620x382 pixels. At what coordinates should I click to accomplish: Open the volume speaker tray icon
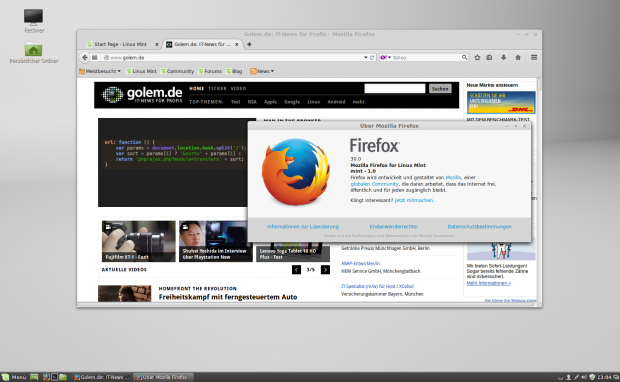pos(584,377)
